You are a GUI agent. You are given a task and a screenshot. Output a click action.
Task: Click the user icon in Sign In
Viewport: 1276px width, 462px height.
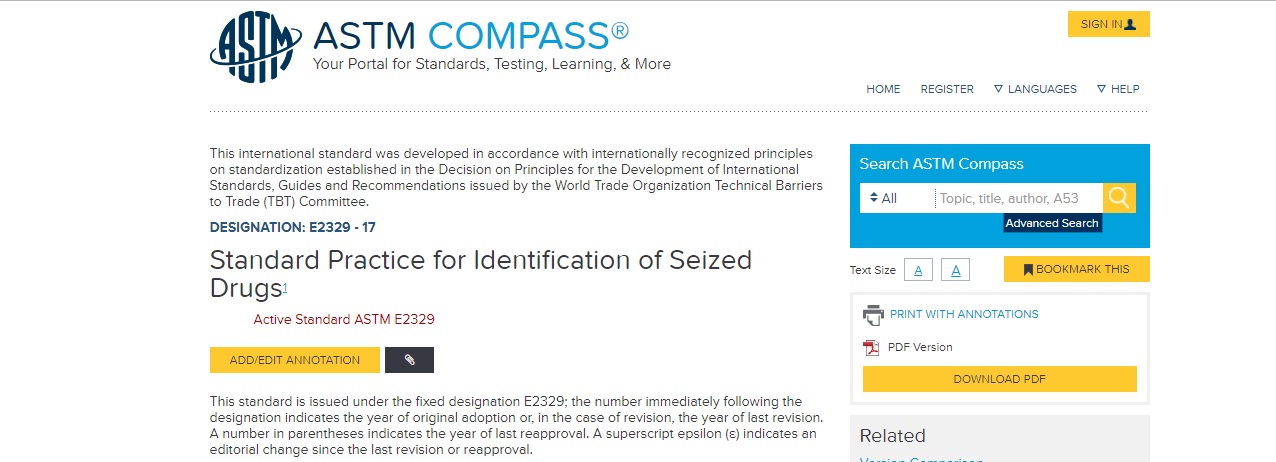tap(1130, 24)
